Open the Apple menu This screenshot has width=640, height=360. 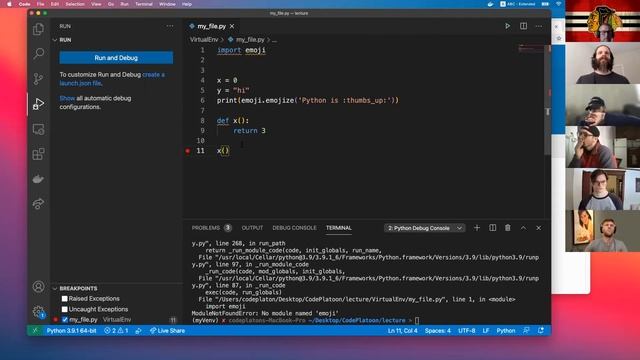pyautogui.click(x=9, y=4)
